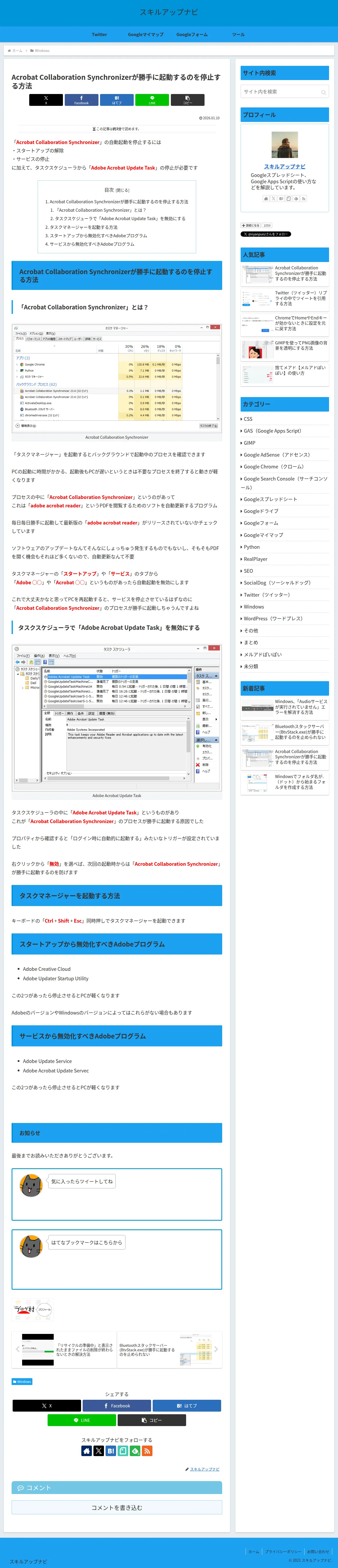Image resolution: width=338 pixels, height=1568 pixels.
Task: Click LINE share button under the article title
Action: click(152, 100)
